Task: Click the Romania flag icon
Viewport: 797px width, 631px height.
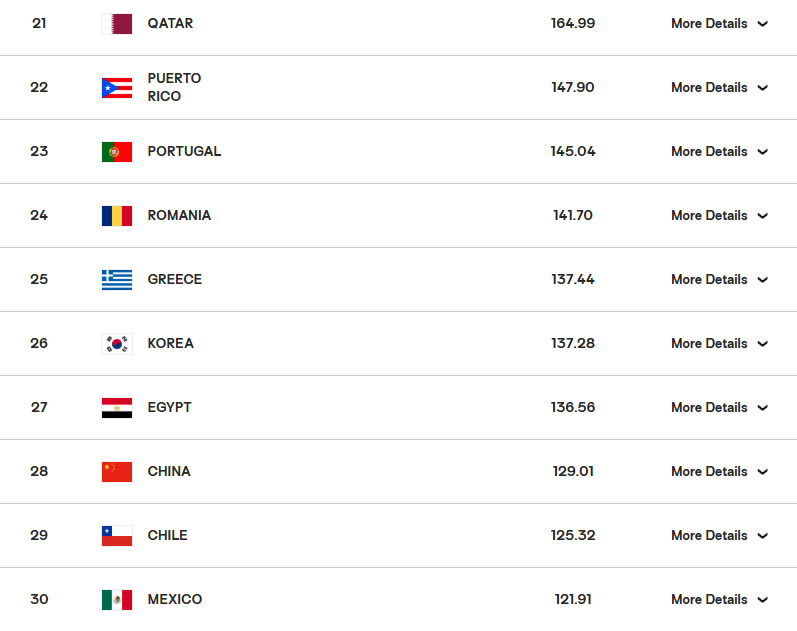Action: click(117, 216)
